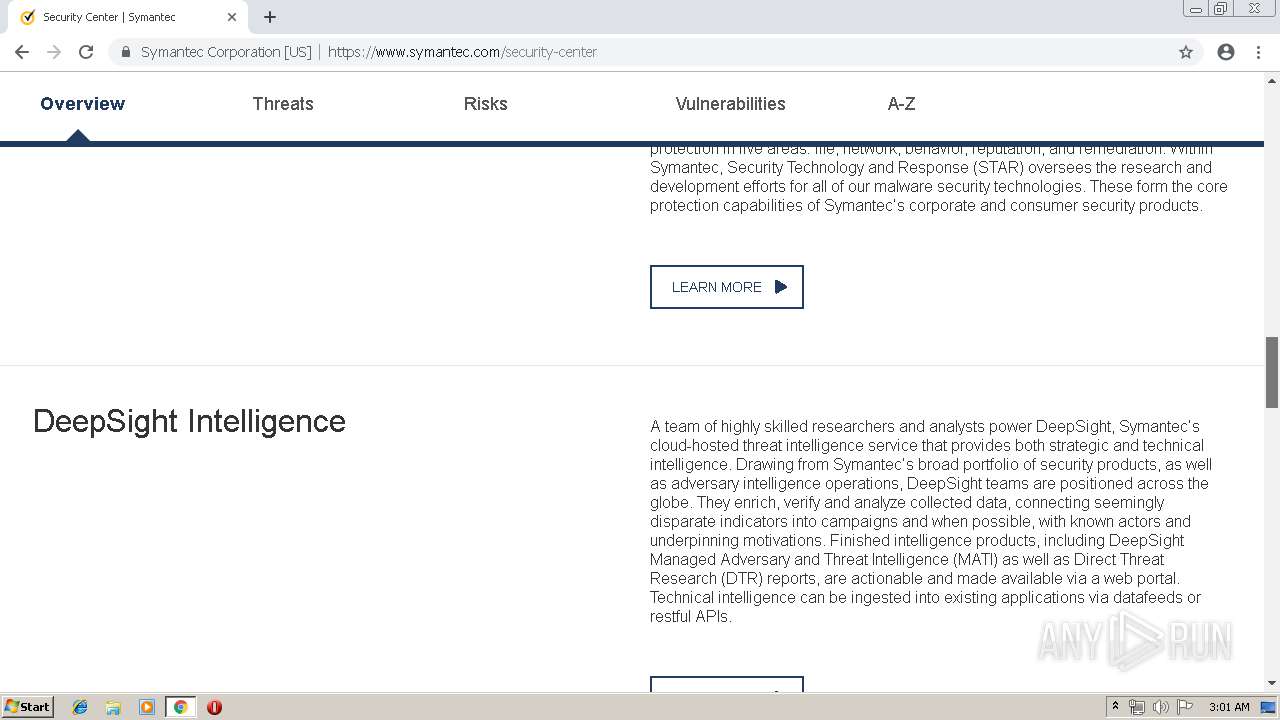The image size is (1280, 720).
Task: Open the Chrome three-dot menu
Action: coord(1258,52)
